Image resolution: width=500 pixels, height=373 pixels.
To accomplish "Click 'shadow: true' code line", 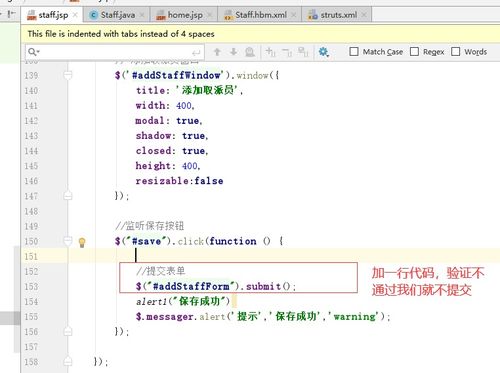I will [x=172, y=136].
